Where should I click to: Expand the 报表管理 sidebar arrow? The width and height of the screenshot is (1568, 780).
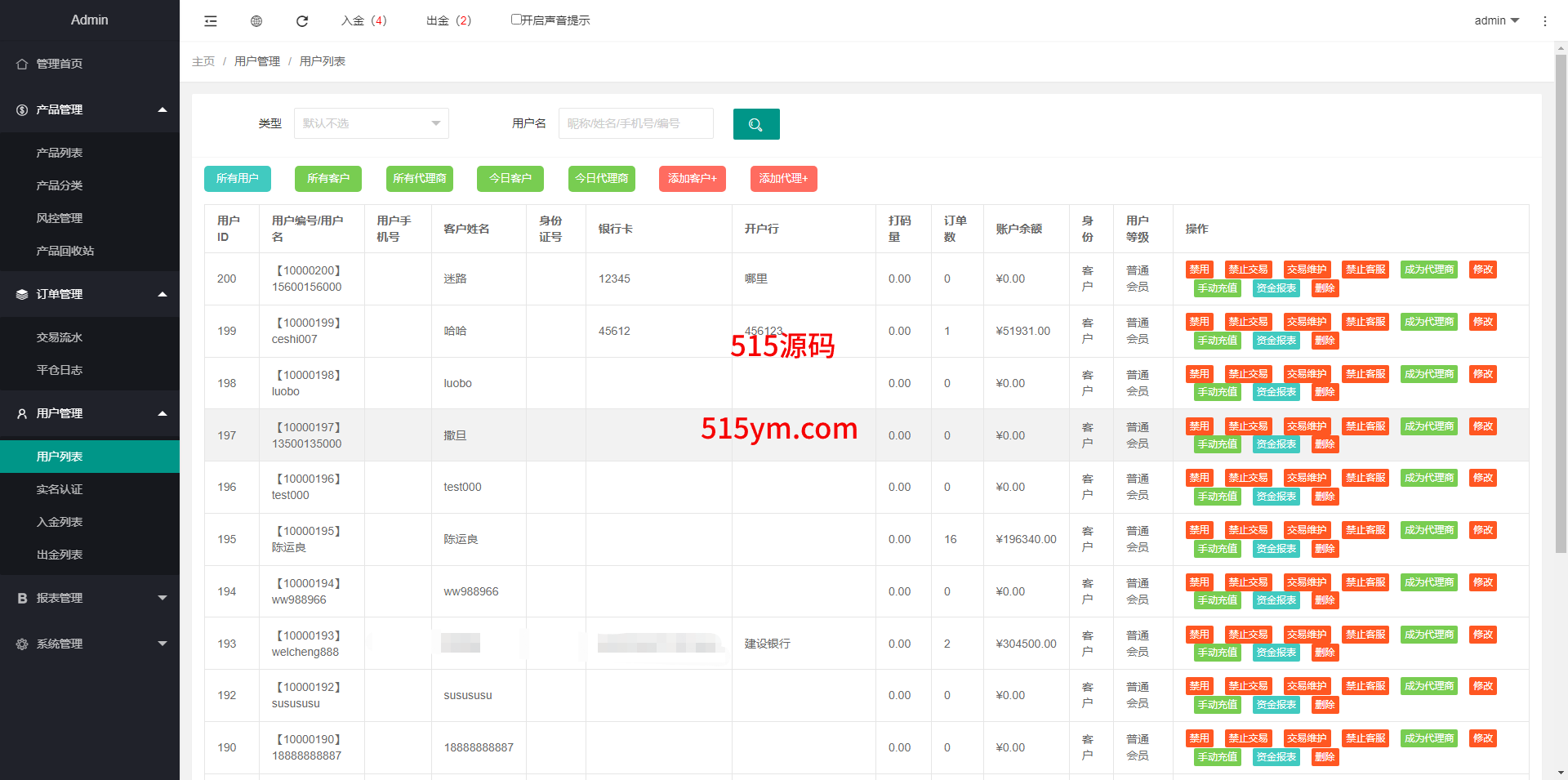162,598
